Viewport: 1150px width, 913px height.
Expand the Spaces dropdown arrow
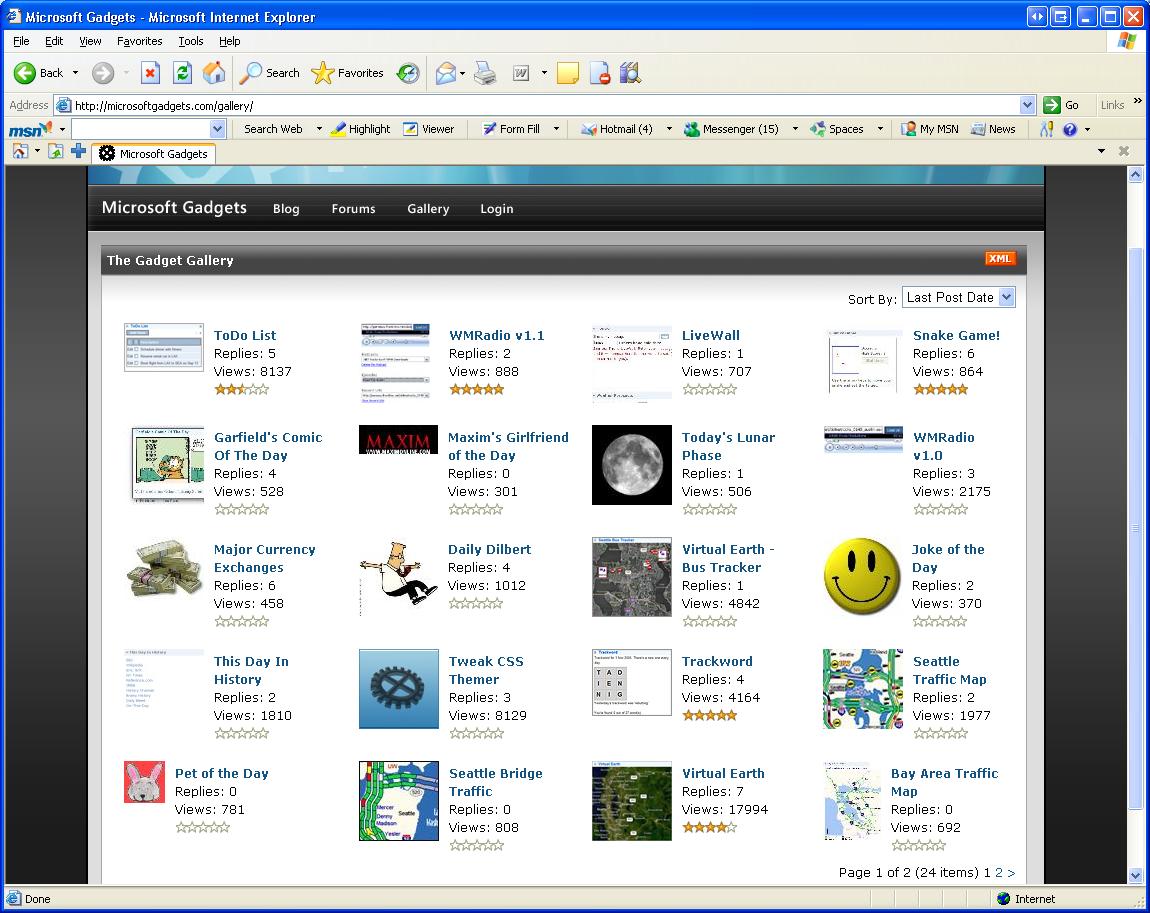click(x=880, y=129)
